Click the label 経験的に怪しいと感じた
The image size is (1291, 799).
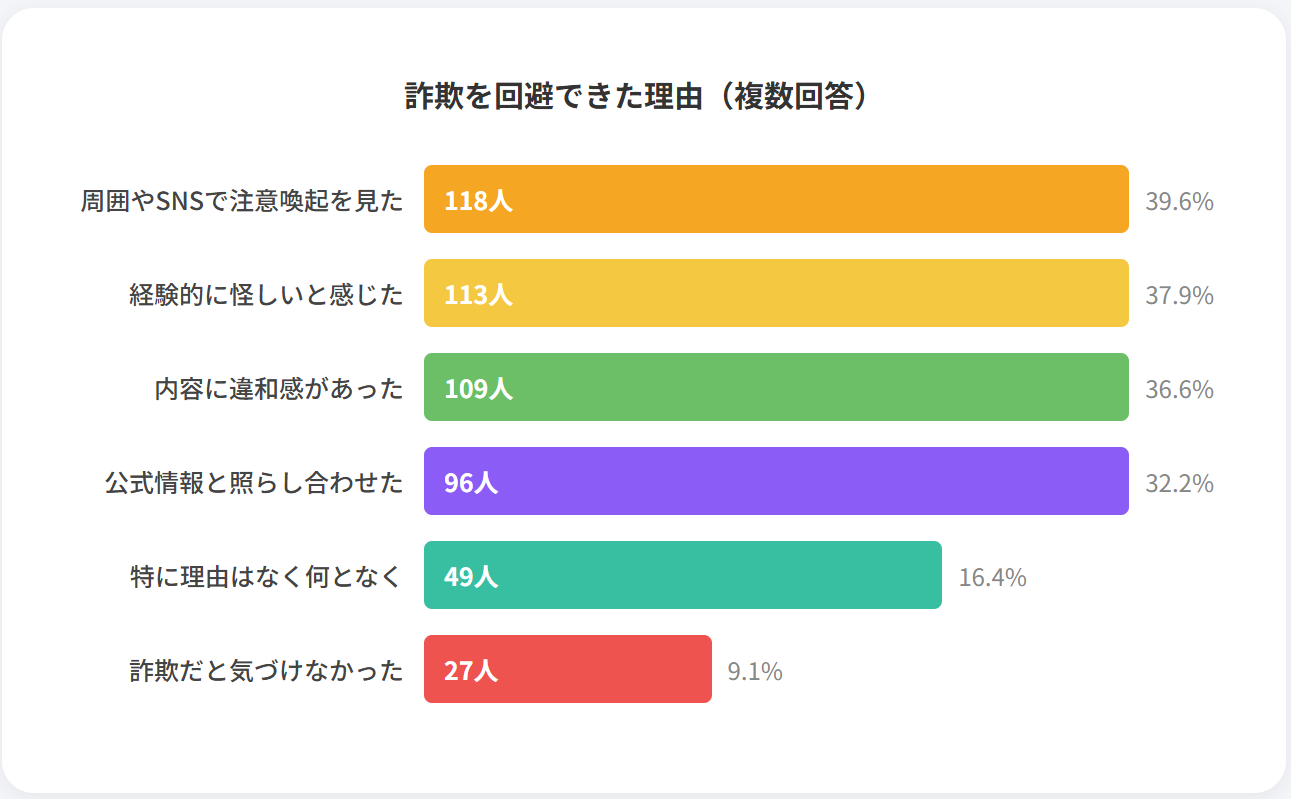266,295
